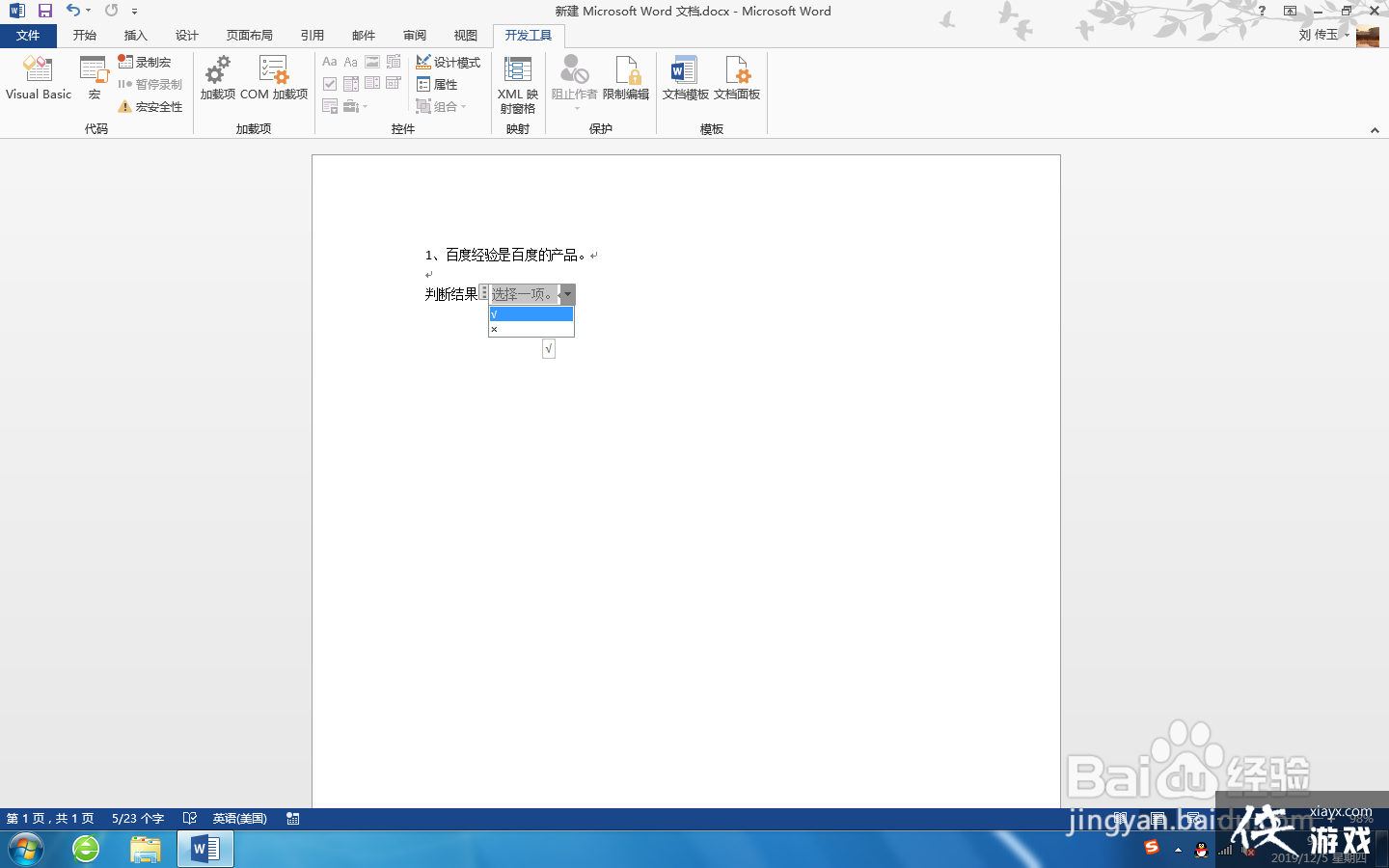Expand the 阻止作者 block authors menu

575,82
